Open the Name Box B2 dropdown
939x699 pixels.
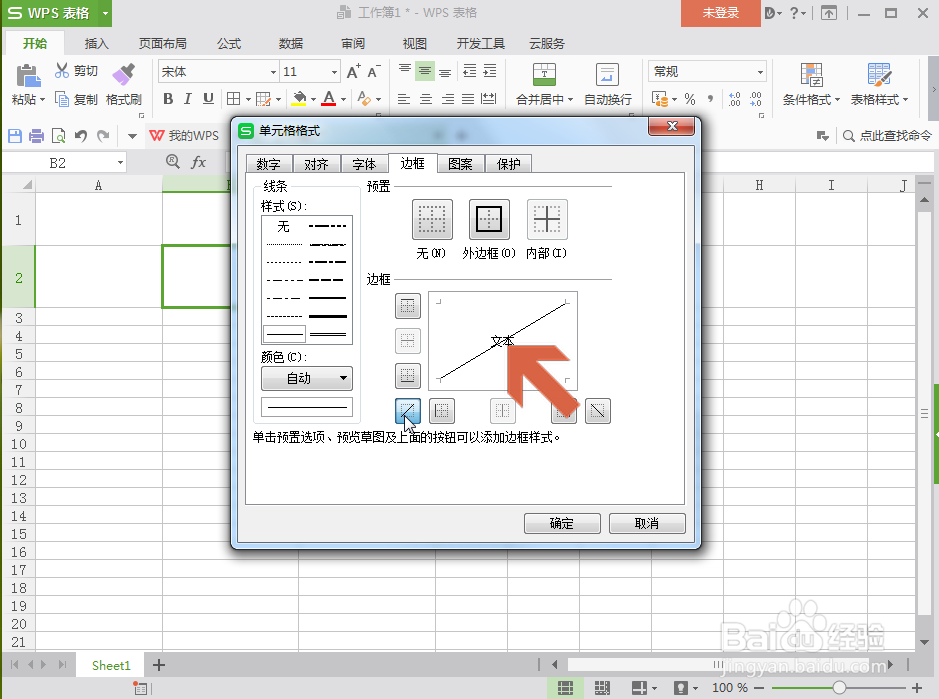point(120,163)
